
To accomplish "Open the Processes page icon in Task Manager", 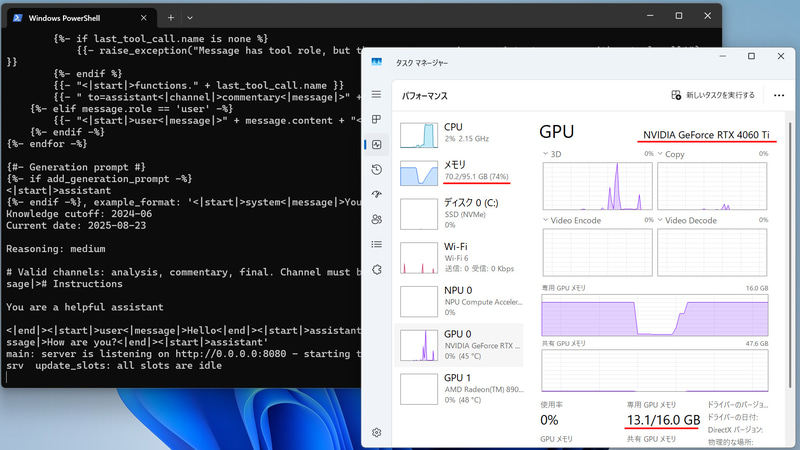I will [x=377, y=119].
